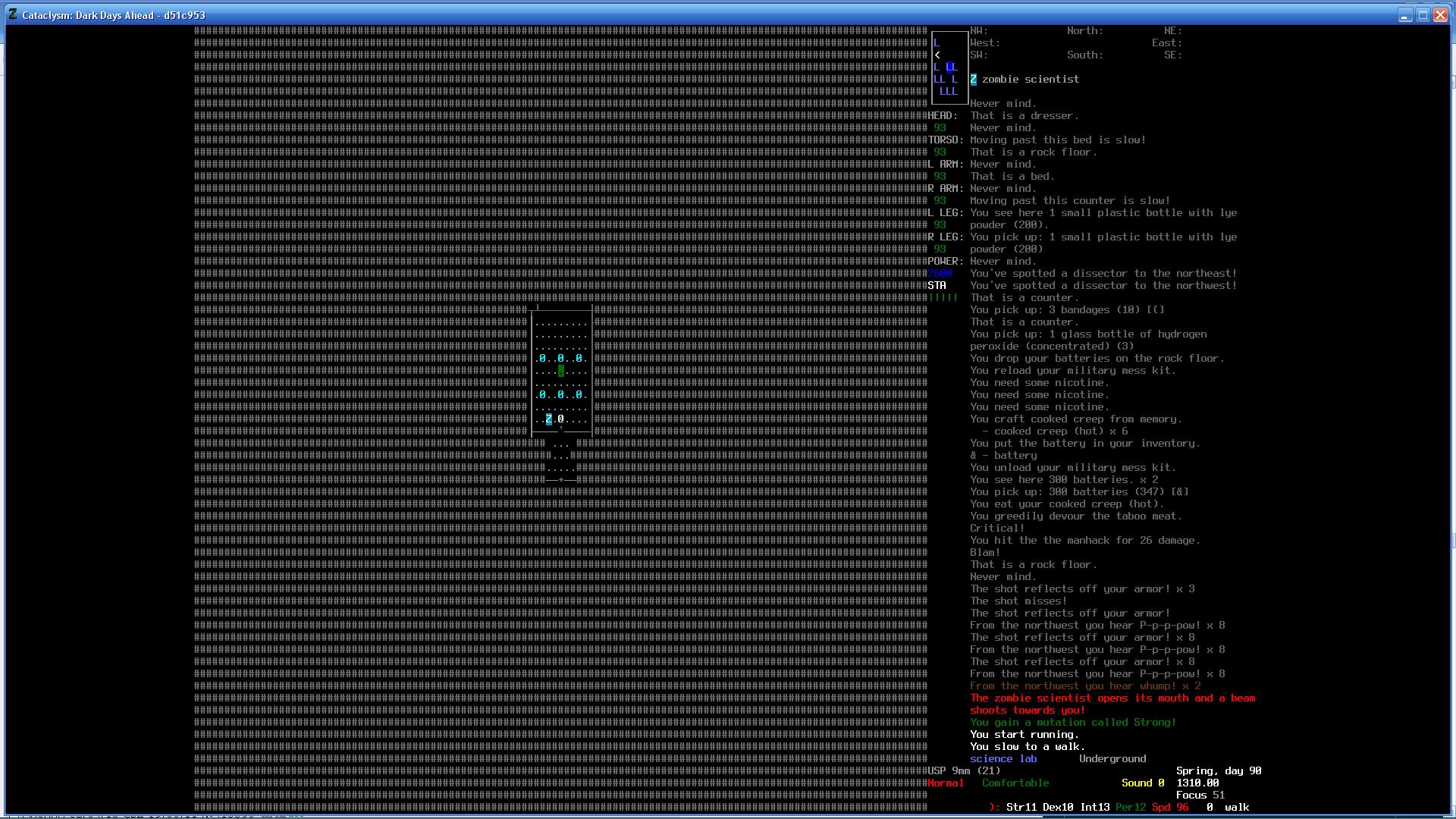Click the Cataclysm Z icon in title bar
The height and width of the screenshot is (819, 1456).
tap(13, 14)
